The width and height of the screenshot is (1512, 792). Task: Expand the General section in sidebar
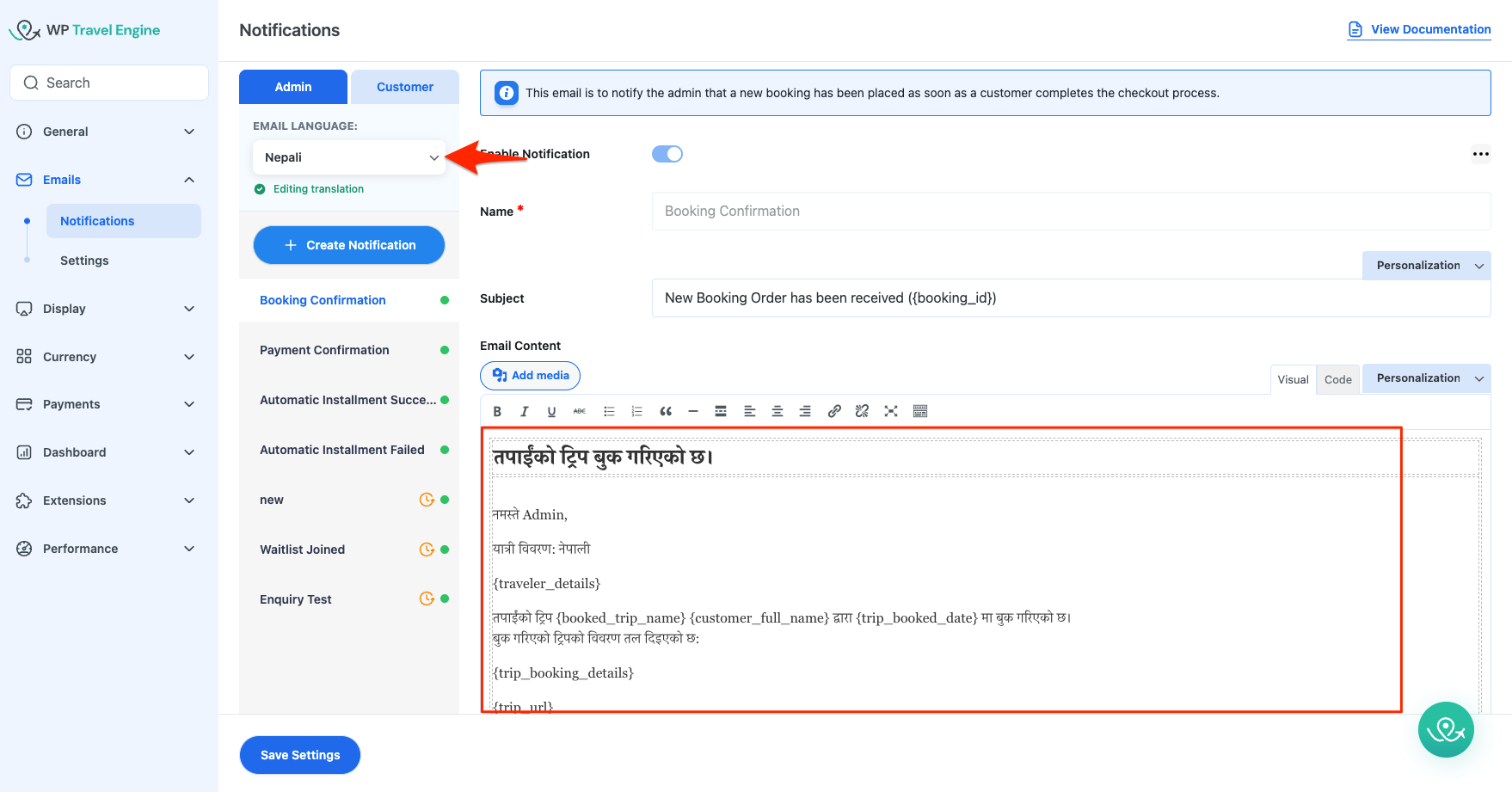tap(108, 132)
